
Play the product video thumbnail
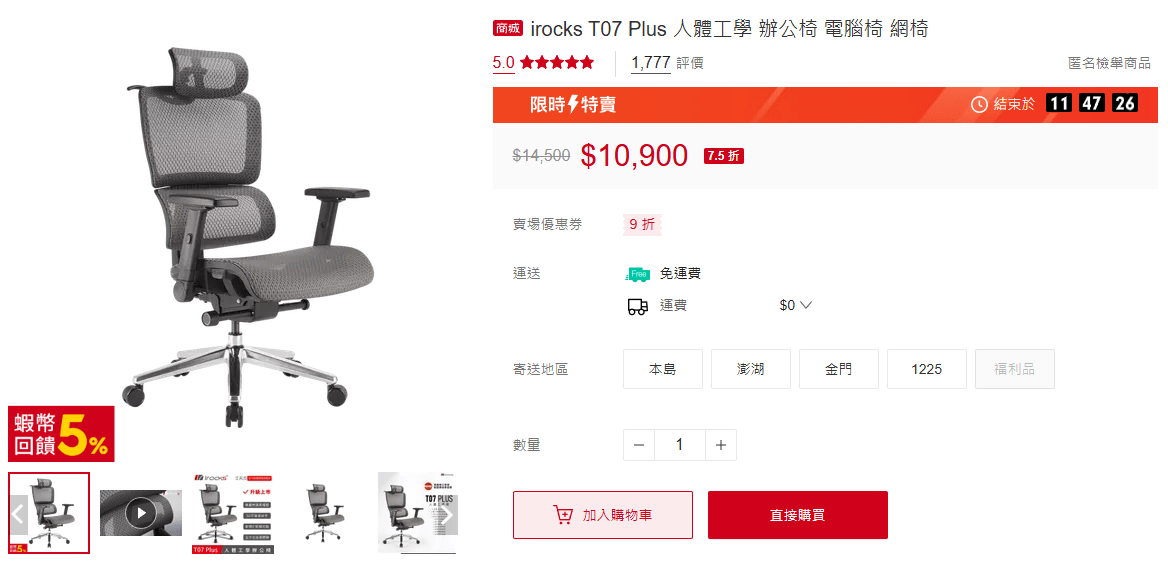pyautogui.click(x=141, y=513)
